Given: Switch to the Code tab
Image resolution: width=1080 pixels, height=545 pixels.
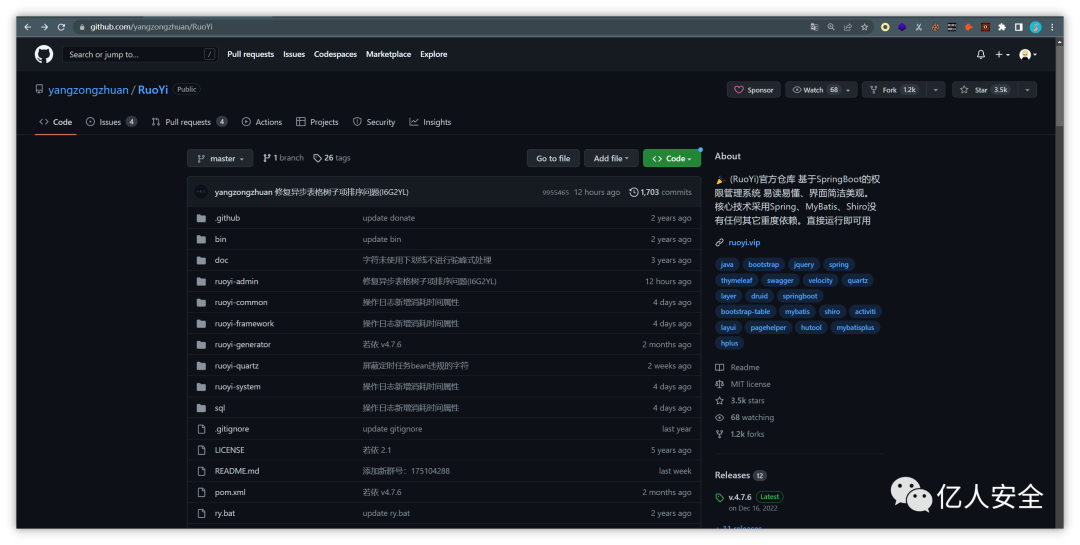Looking at the screenshot, I should 56,122.
